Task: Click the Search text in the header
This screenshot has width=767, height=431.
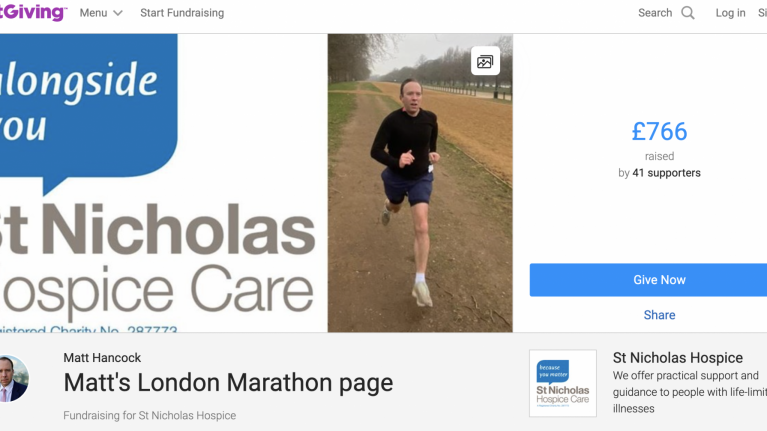Action: pyautogui.click(x=654, y=13)
